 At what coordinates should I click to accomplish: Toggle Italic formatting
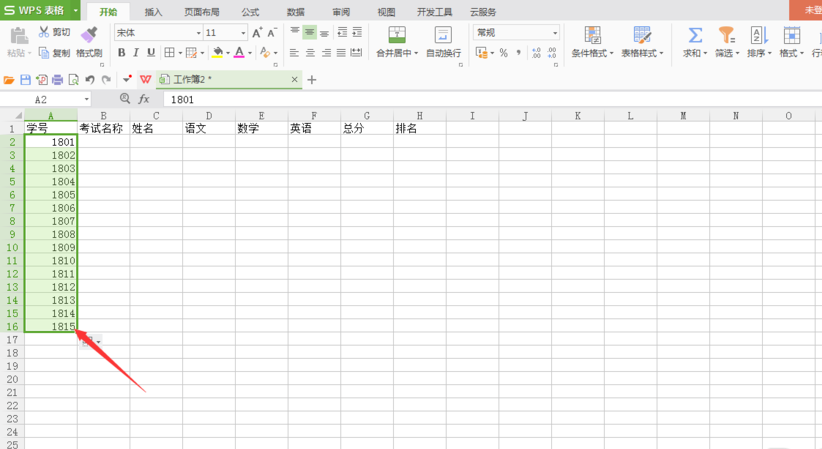click(136, 53)
